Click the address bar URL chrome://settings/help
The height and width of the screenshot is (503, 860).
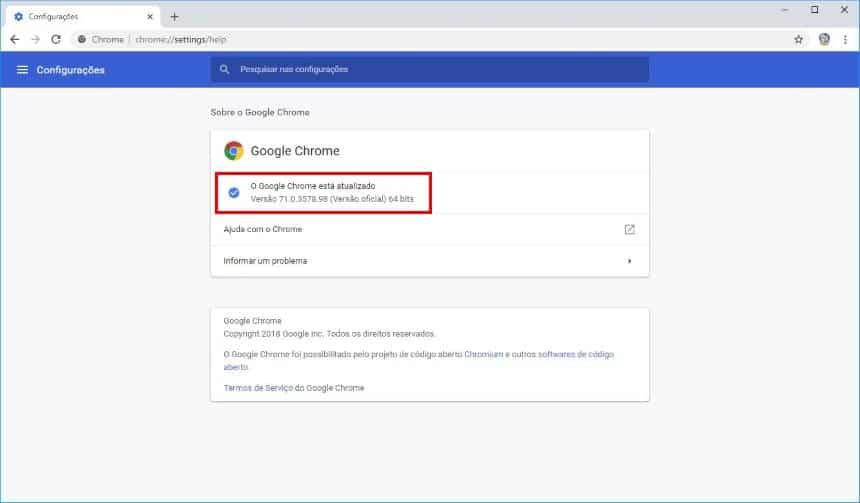181,39
